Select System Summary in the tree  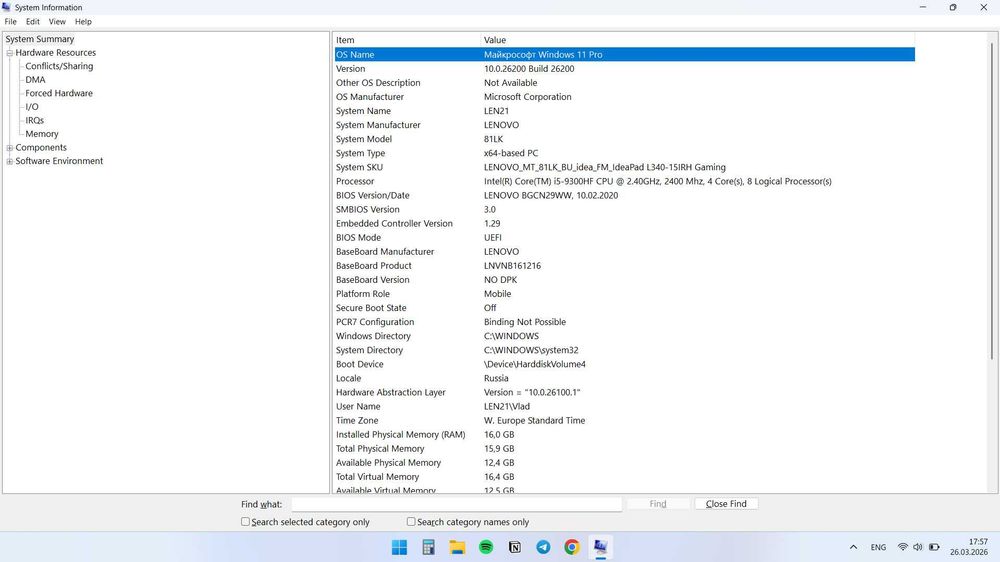[40, 39]
